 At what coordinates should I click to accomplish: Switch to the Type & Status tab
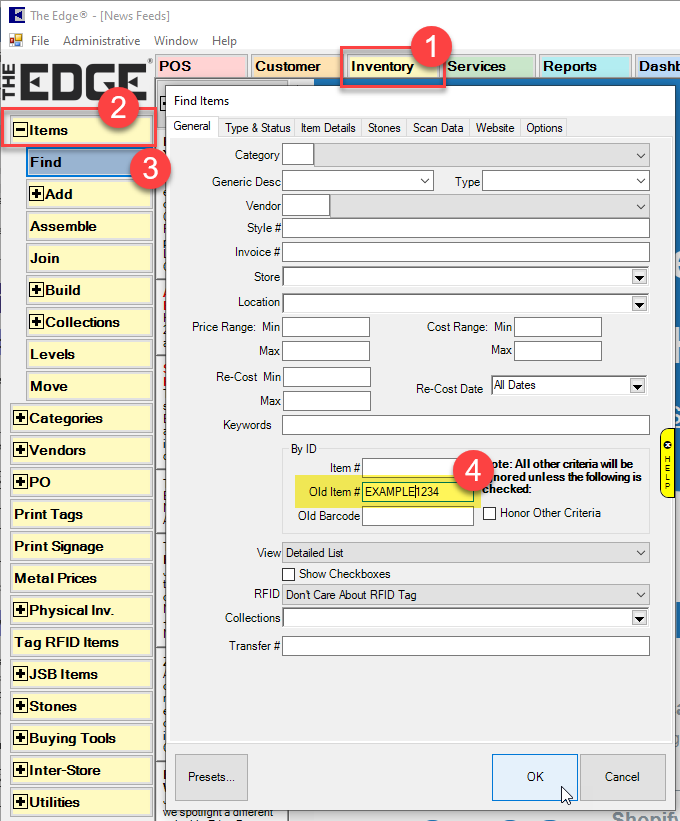click(x=257, y=128)
